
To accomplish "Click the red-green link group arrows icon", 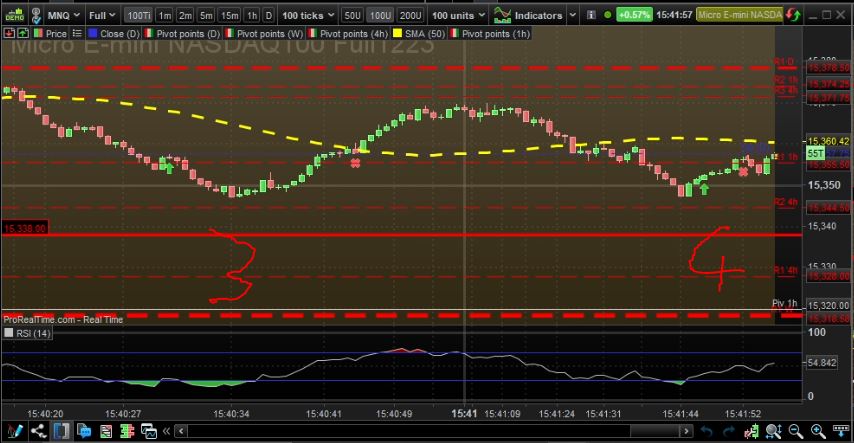I will [794, 15].
